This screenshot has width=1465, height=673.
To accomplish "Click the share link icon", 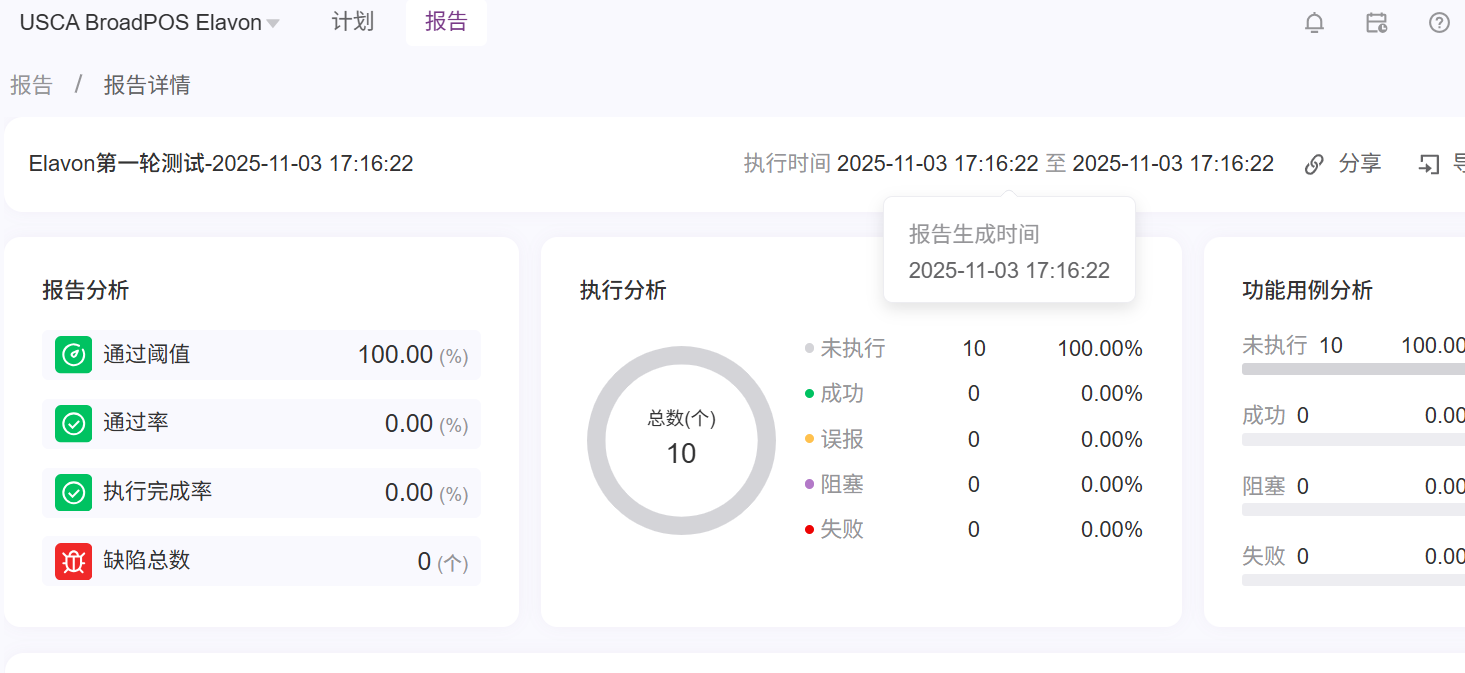I will coord(1314,165).
